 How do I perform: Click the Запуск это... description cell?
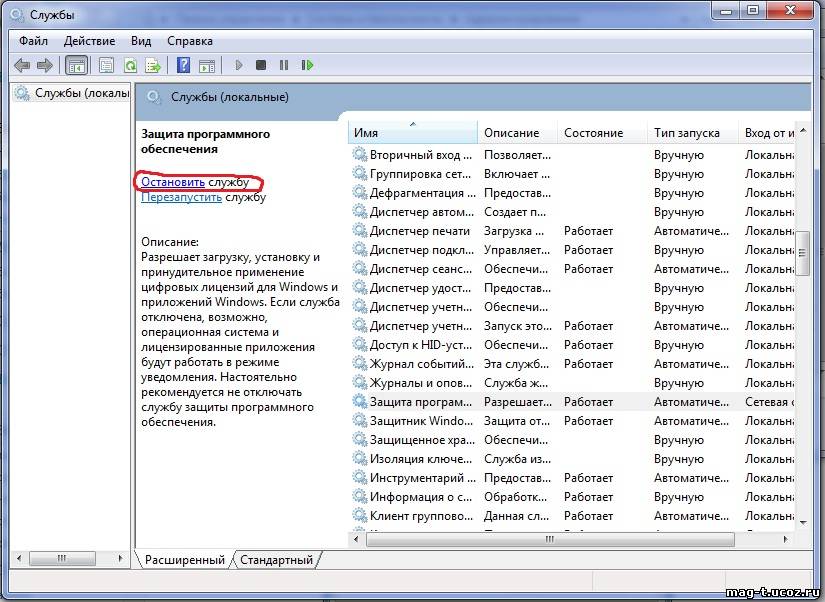click(x=518, y=326)
